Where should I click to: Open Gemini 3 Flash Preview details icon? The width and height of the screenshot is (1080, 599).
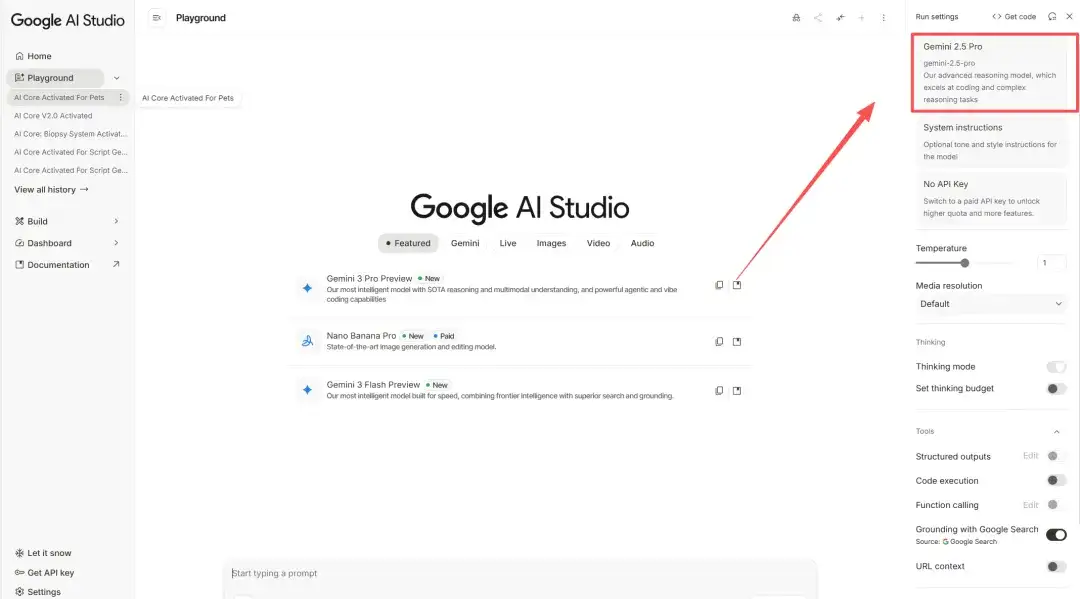737,390
